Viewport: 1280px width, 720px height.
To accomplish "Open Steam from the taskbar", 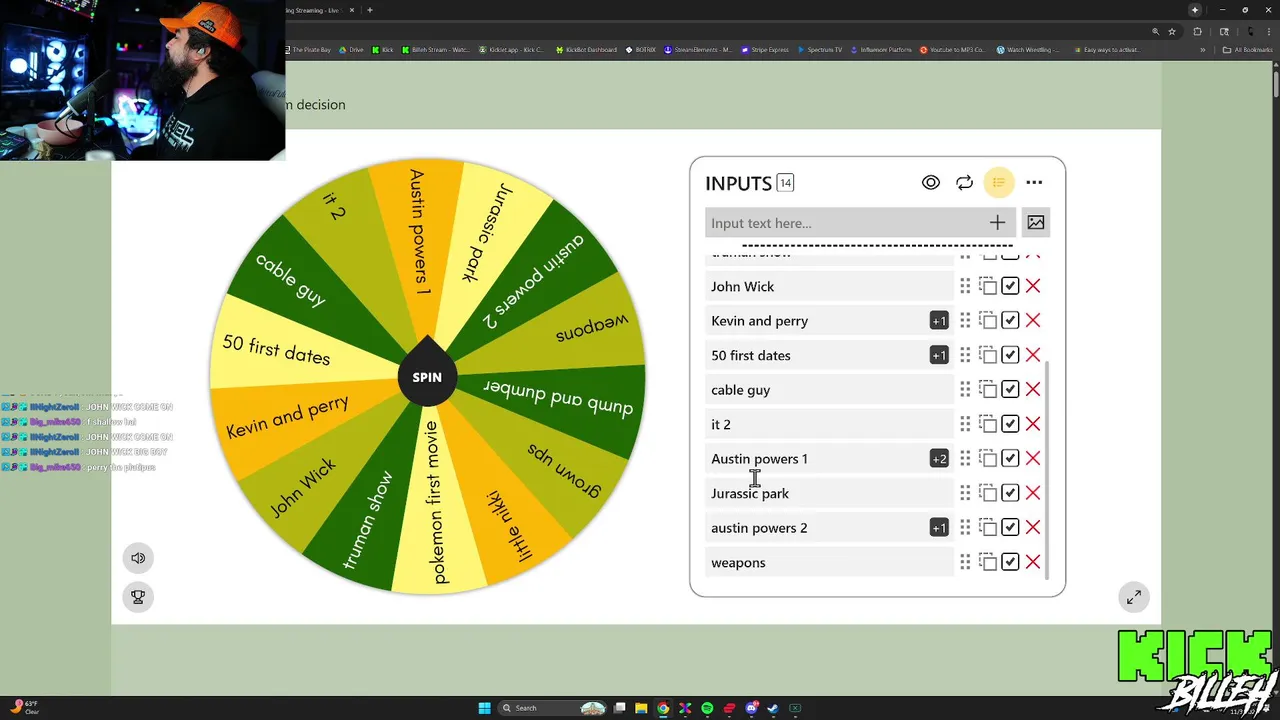I will point(773,708).
